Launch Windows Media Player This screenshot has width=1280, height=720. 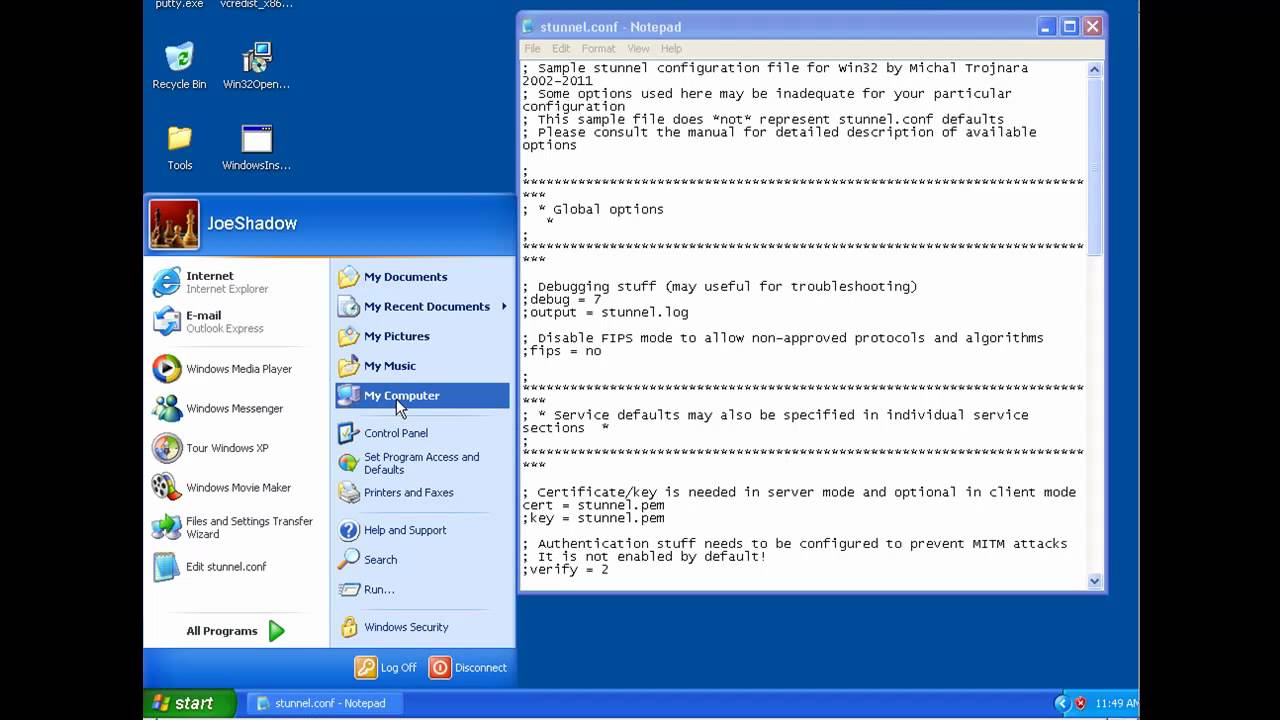click(238, 368)
